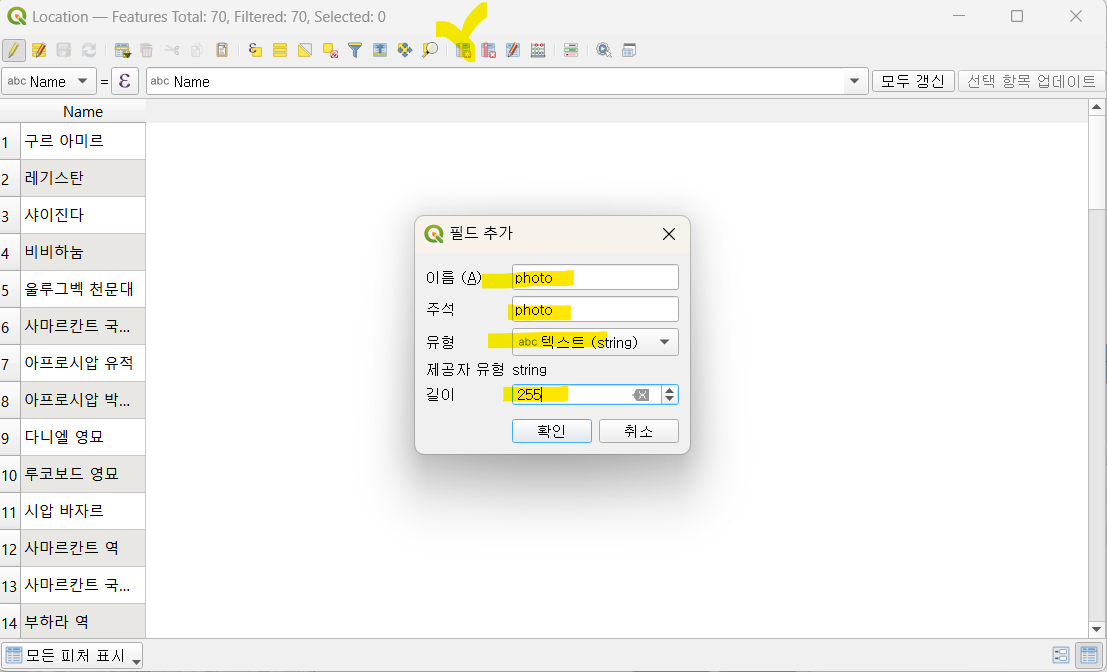Click the delete selected features trash icon
This screenshot has height=672, width=1107.
click(x=146, y=50)
